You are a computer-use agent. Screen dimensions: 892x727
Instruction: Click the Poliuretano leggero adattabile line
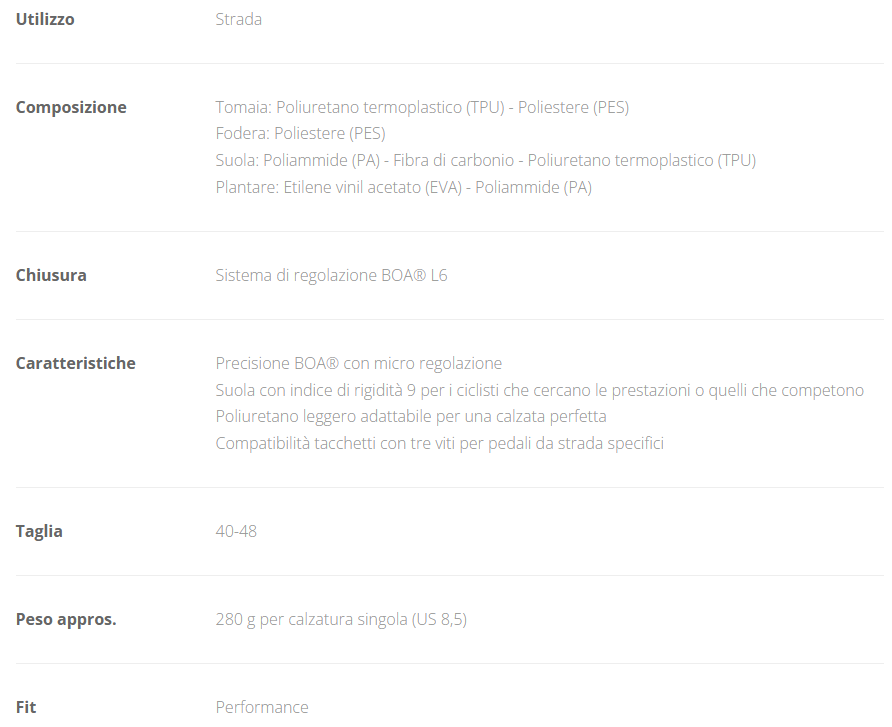pyautogui.click(x=411, y=416)
